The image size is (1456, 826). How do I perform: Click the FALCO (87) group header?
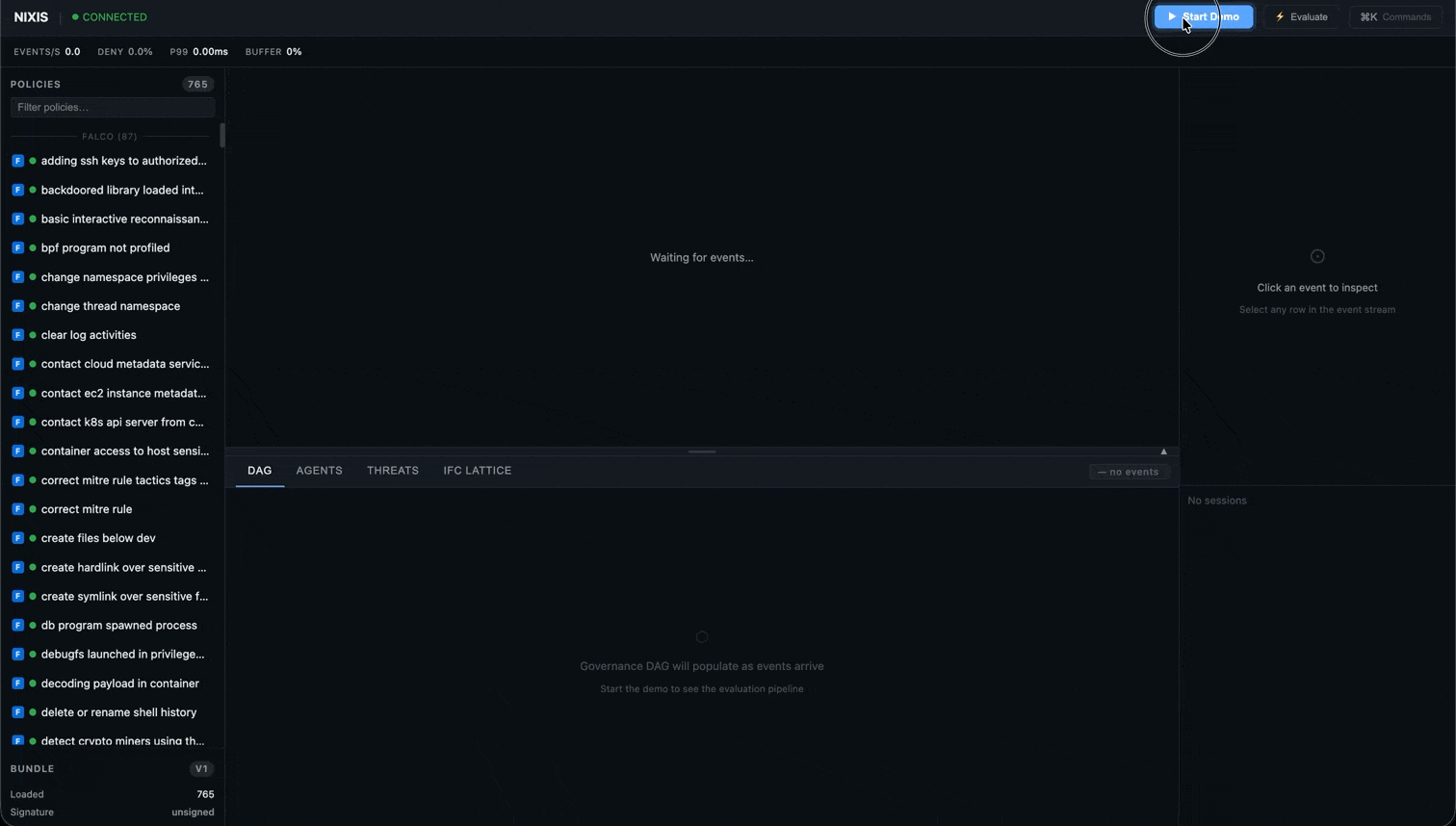[x=110, y=137]
